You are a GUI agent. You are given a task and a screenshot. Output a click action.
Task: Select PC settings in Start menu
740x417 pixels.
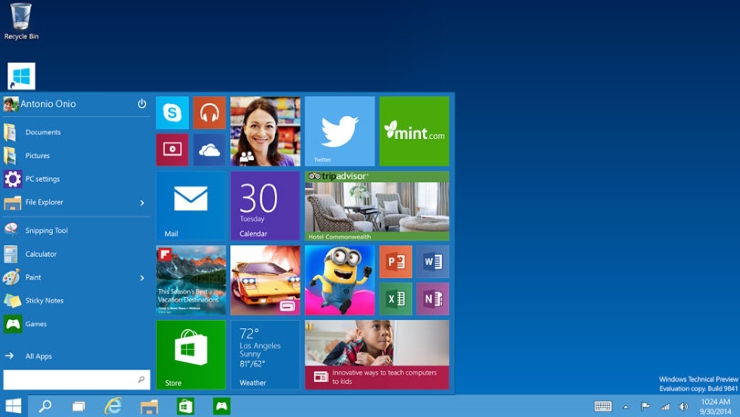42,179
